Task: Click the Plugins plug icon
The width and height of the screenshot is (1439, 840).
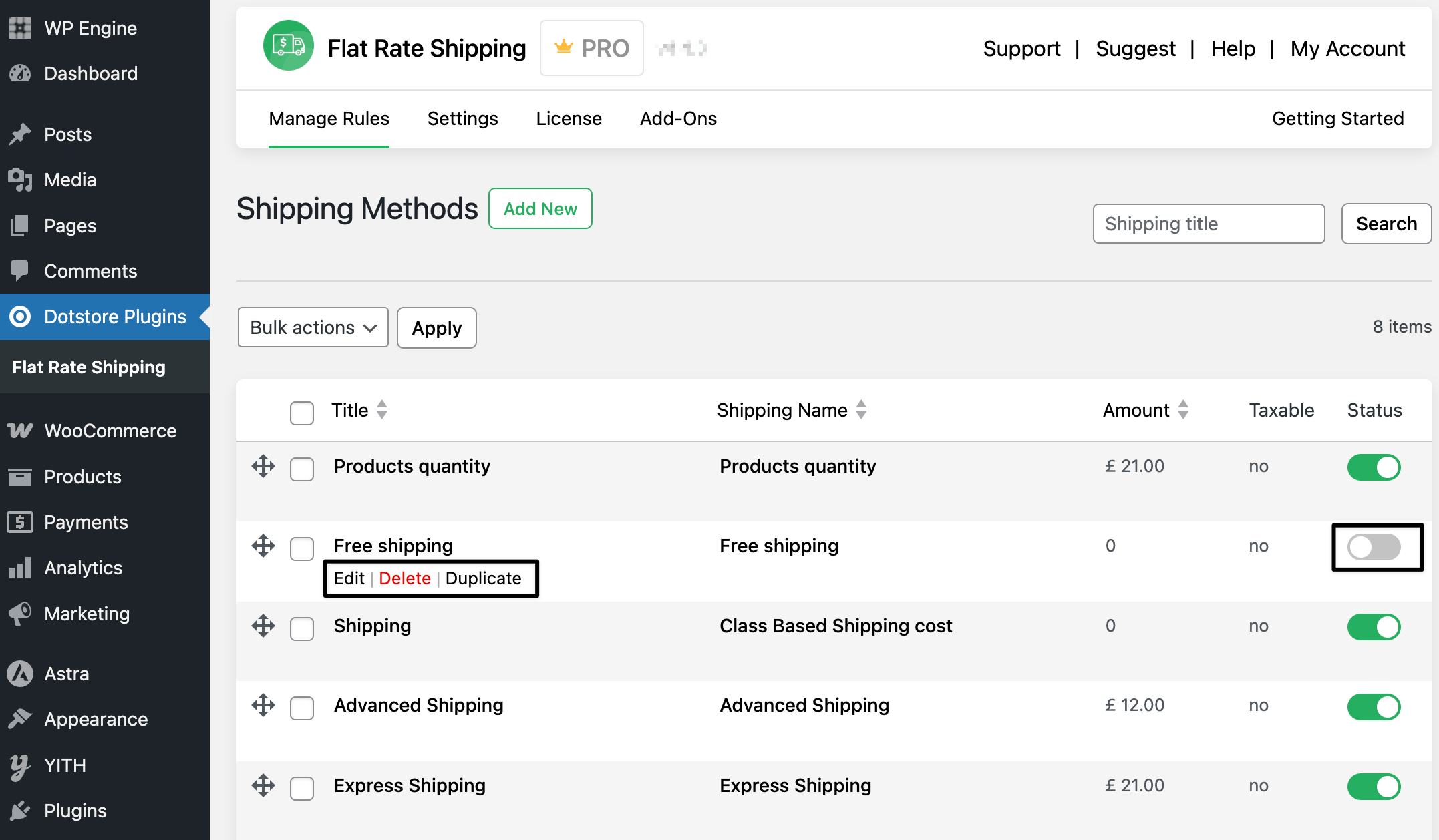Action: coord(20,811)
